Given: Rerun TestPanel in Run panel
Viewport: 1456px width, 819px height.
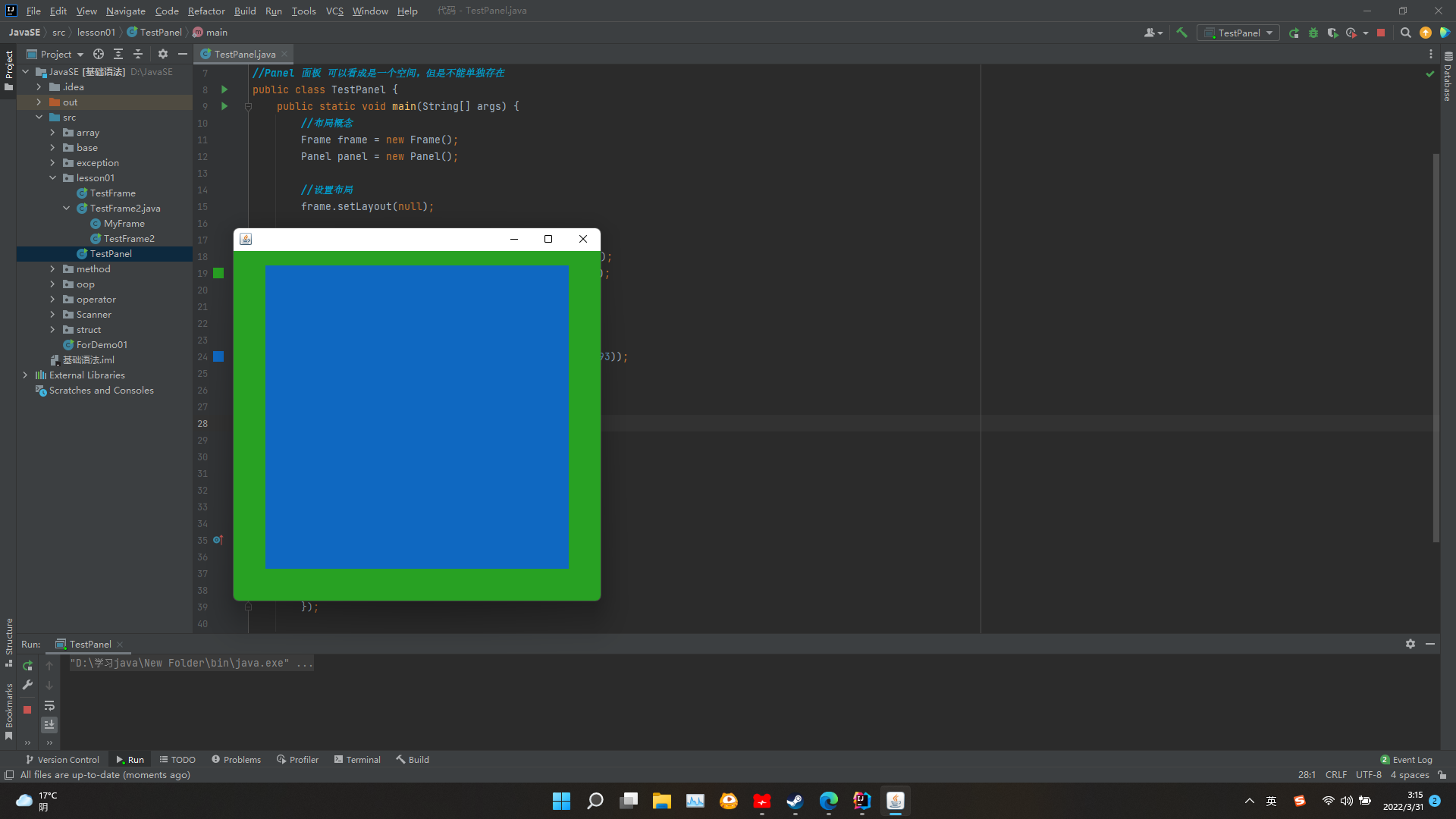Looking at the screenshot, I should click(x=27, y=666).
